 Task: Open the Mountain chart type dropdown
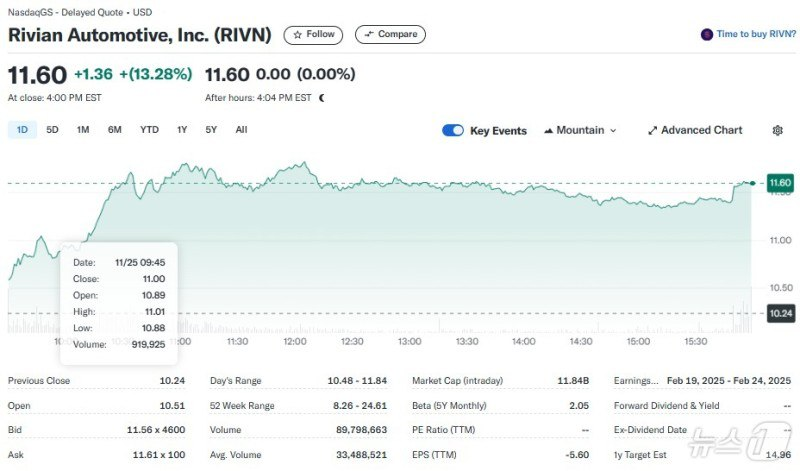[580, 131]
